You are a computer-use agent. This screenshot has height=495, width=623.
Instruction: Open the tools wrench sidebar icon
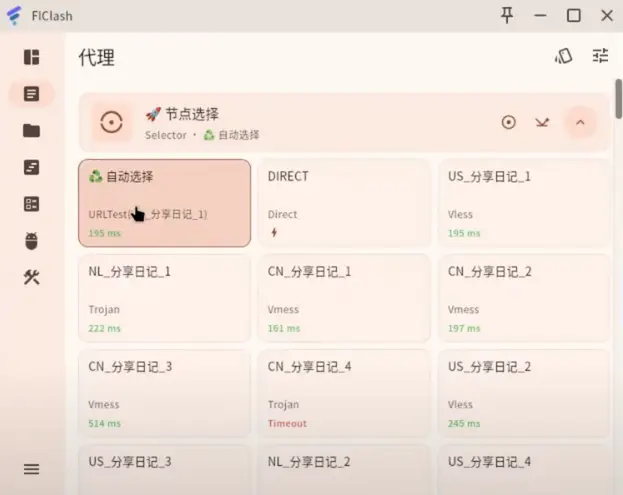pyautogui.click(x=31, y=277)
